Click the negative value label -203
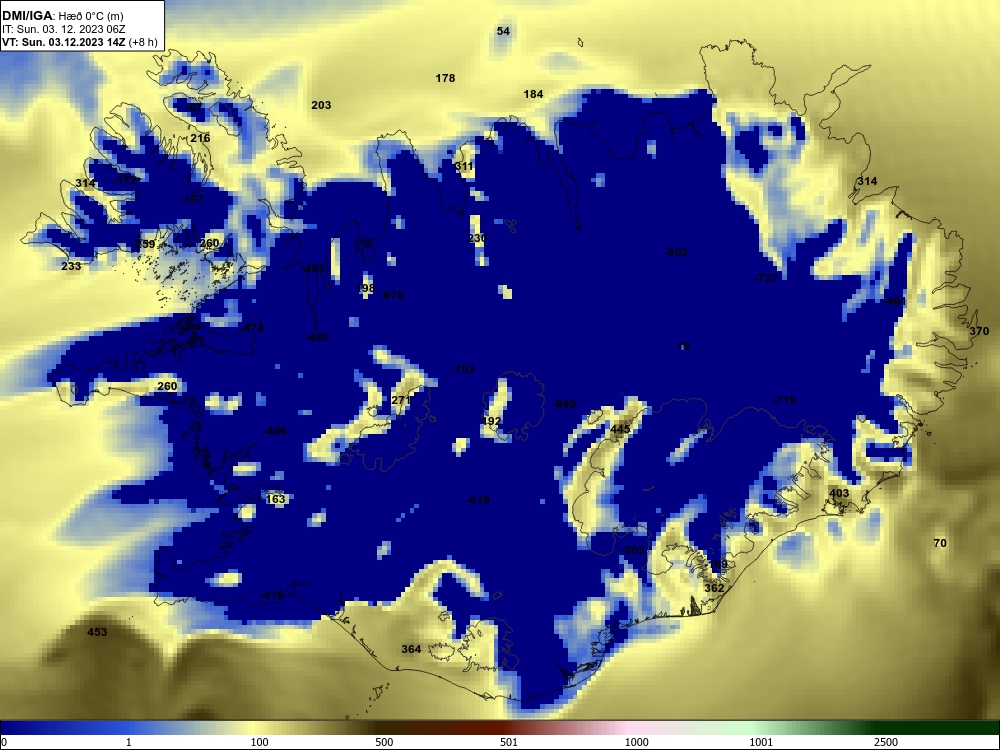This screenshot has height=750, width=1000. pos(634,550)
